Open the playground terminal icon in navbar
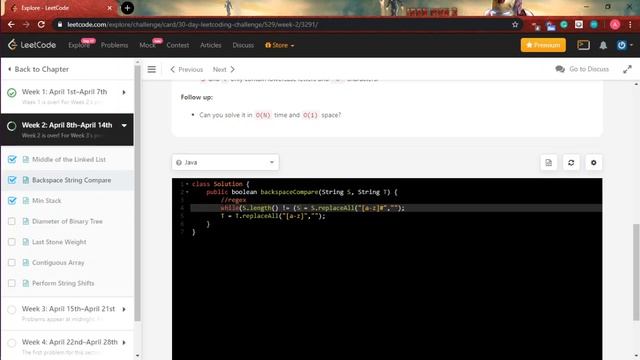The height and width of the screenshot is (360, 640). pyautogui.click(x=583, y=45)
